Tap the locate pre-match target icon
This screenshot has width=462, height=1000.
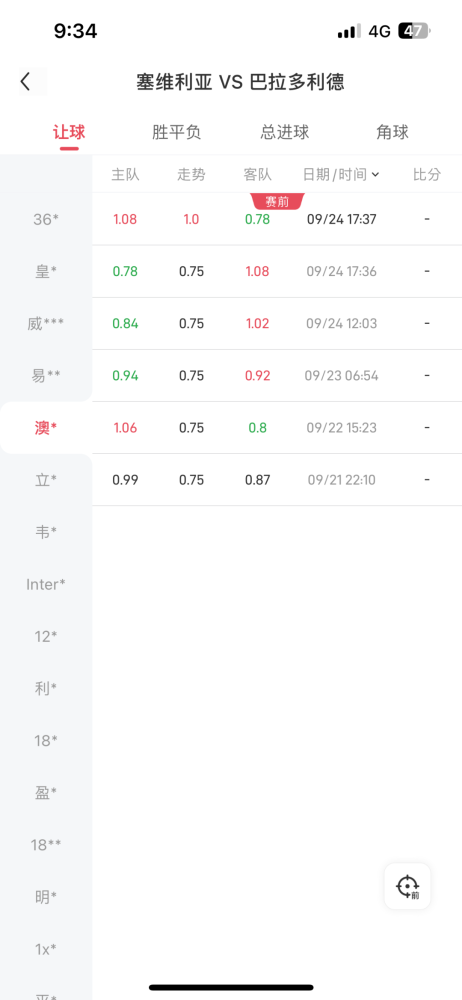(x=407, y=886)
